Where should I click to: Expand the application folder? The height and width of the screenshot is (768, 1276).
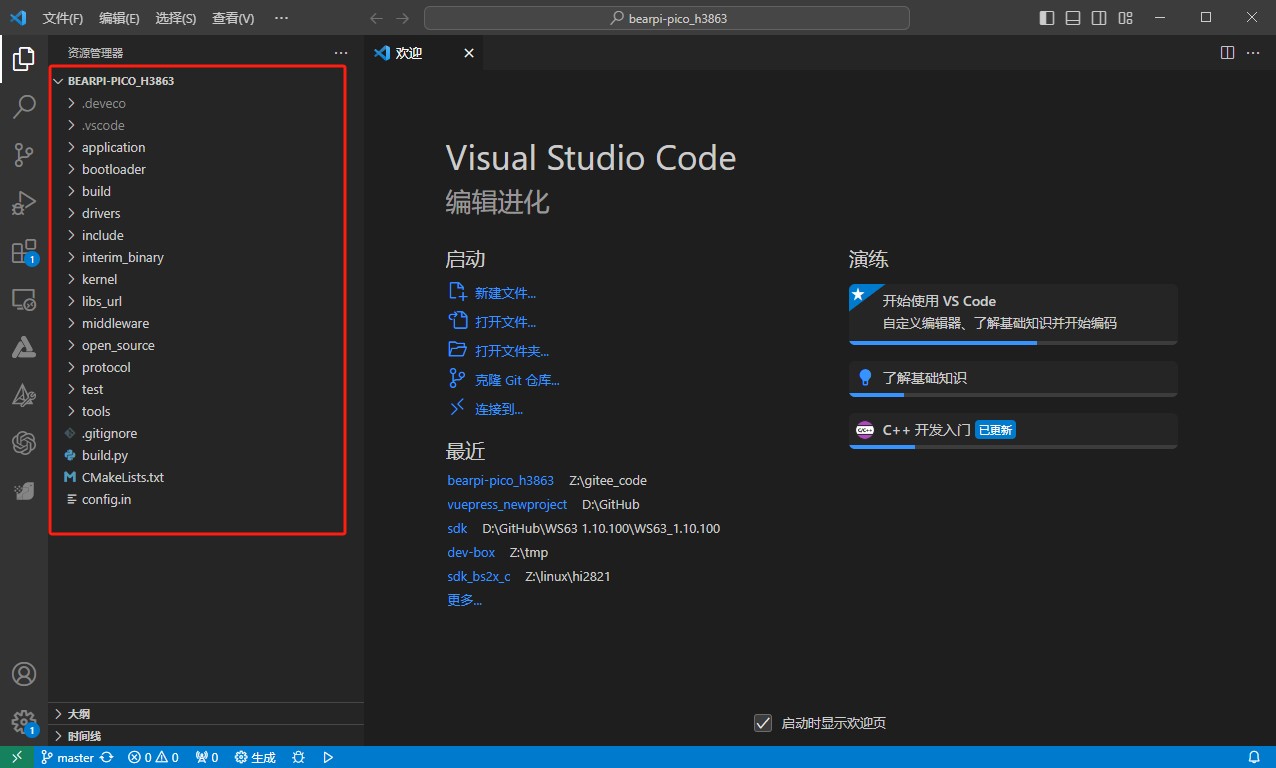pyautogui.click(x=206, y=147)
